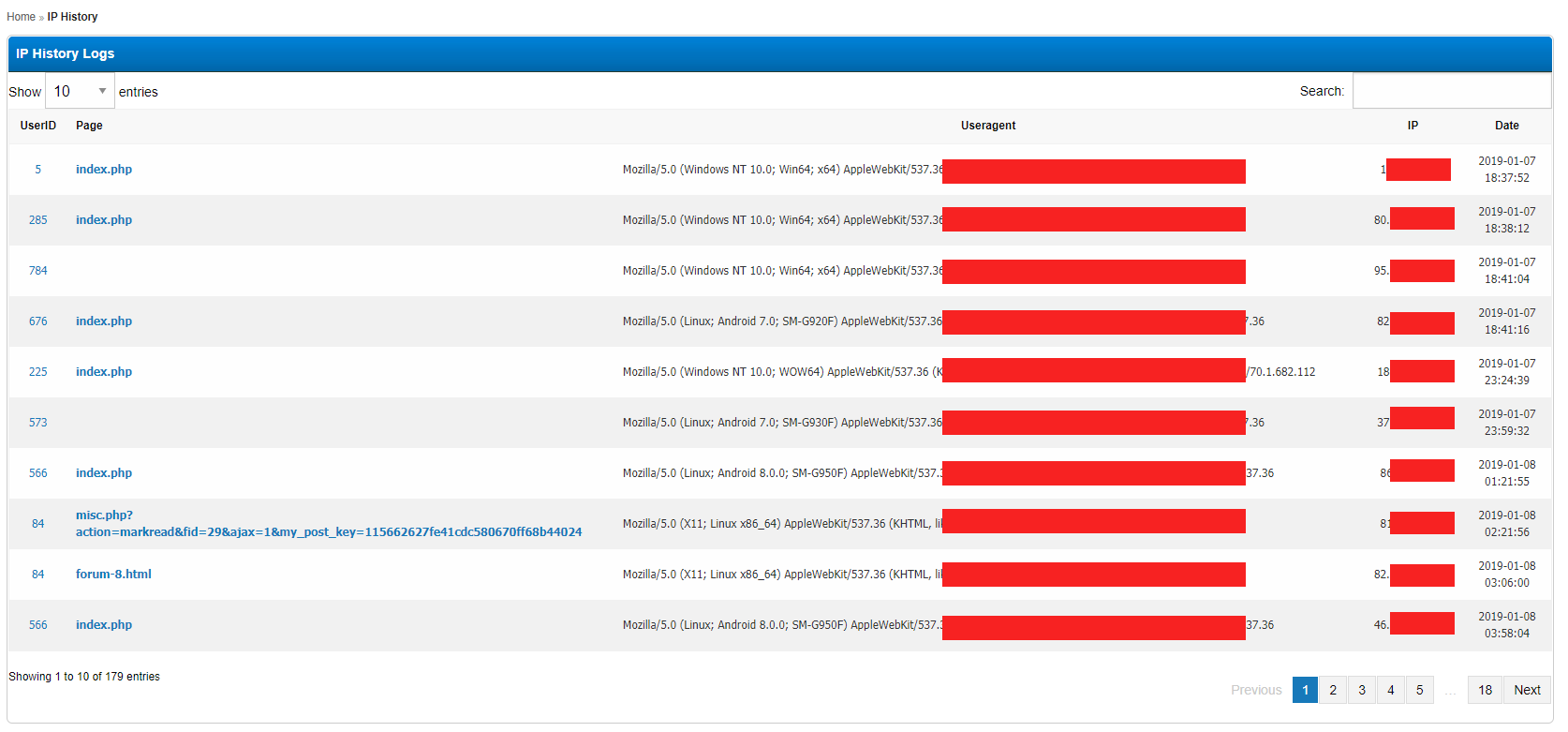Jump to pagination page 5
Image resolution: width=1568 pixels, height=732 pixels.
click(x=1419, y=690)
